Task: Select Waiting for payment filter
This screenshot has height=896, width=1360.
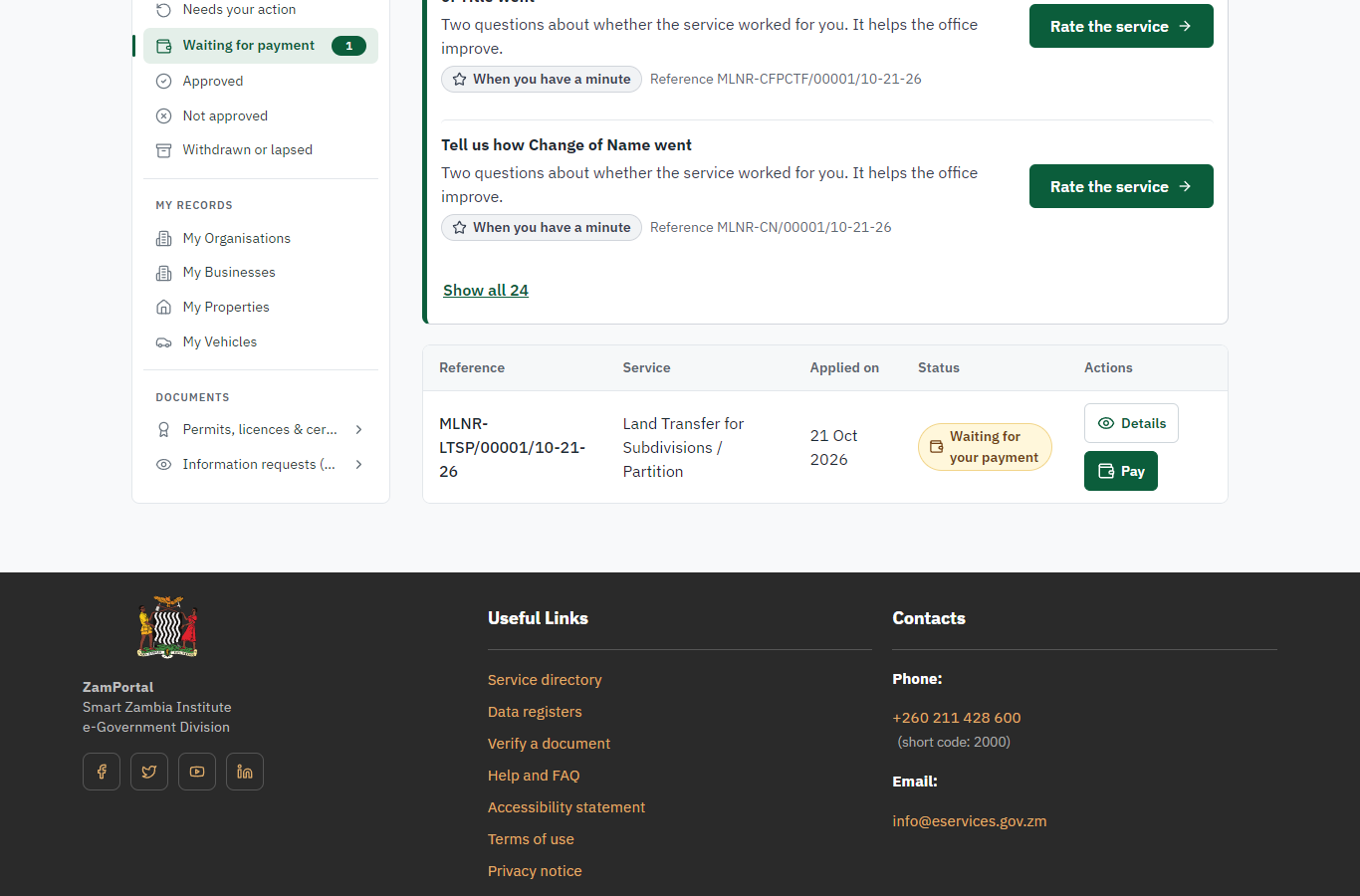Action: point(261,46)
